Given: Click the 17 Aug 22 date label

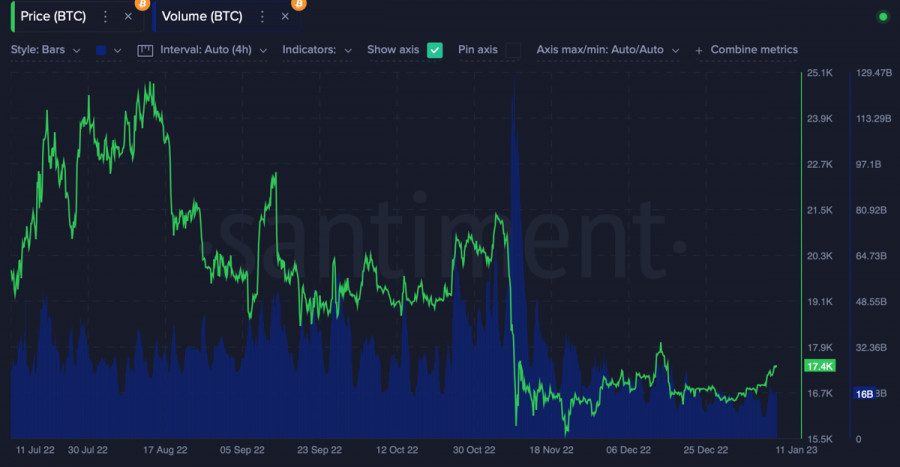Looking at the screenshot, I should point(165,450).
